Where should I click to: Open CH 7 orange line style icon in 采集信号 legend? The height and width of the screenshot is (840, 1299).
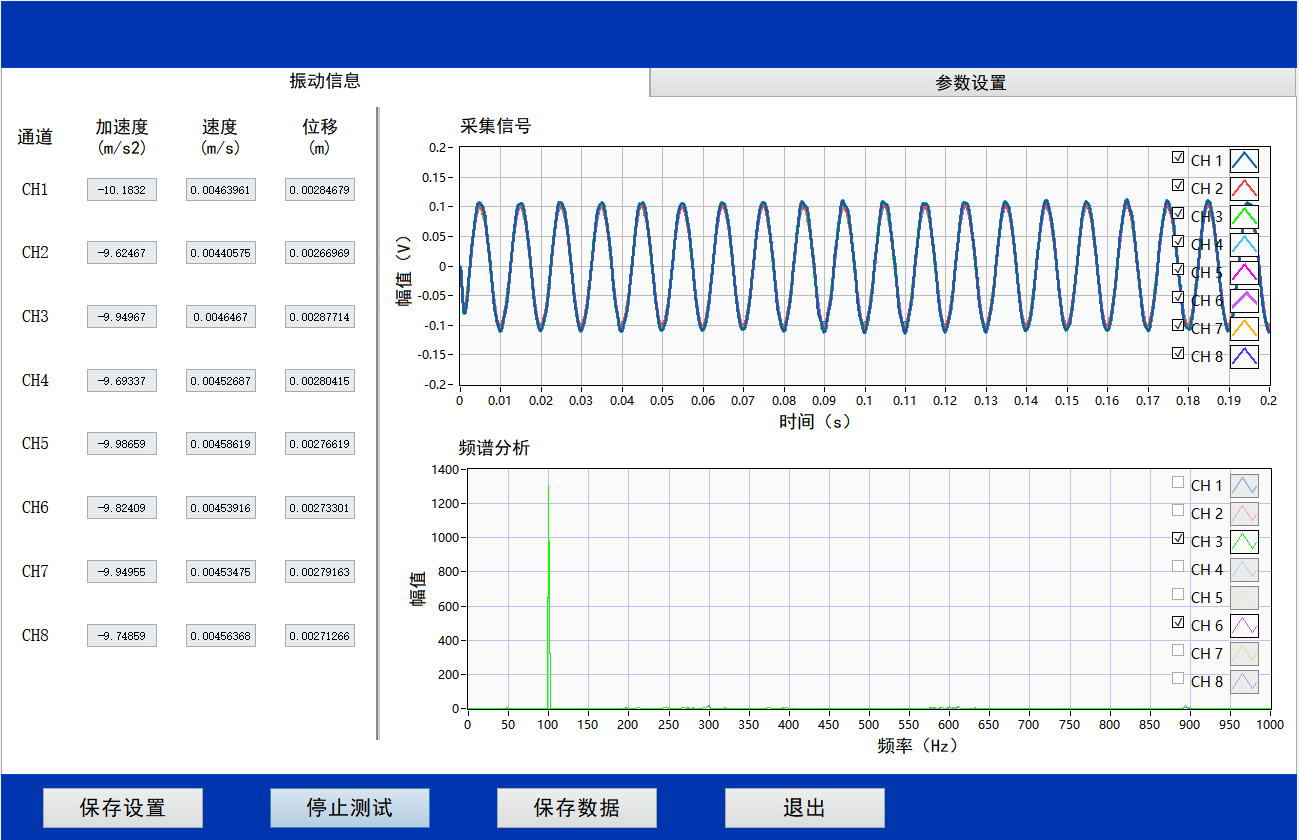click(x=1244, y=328)
